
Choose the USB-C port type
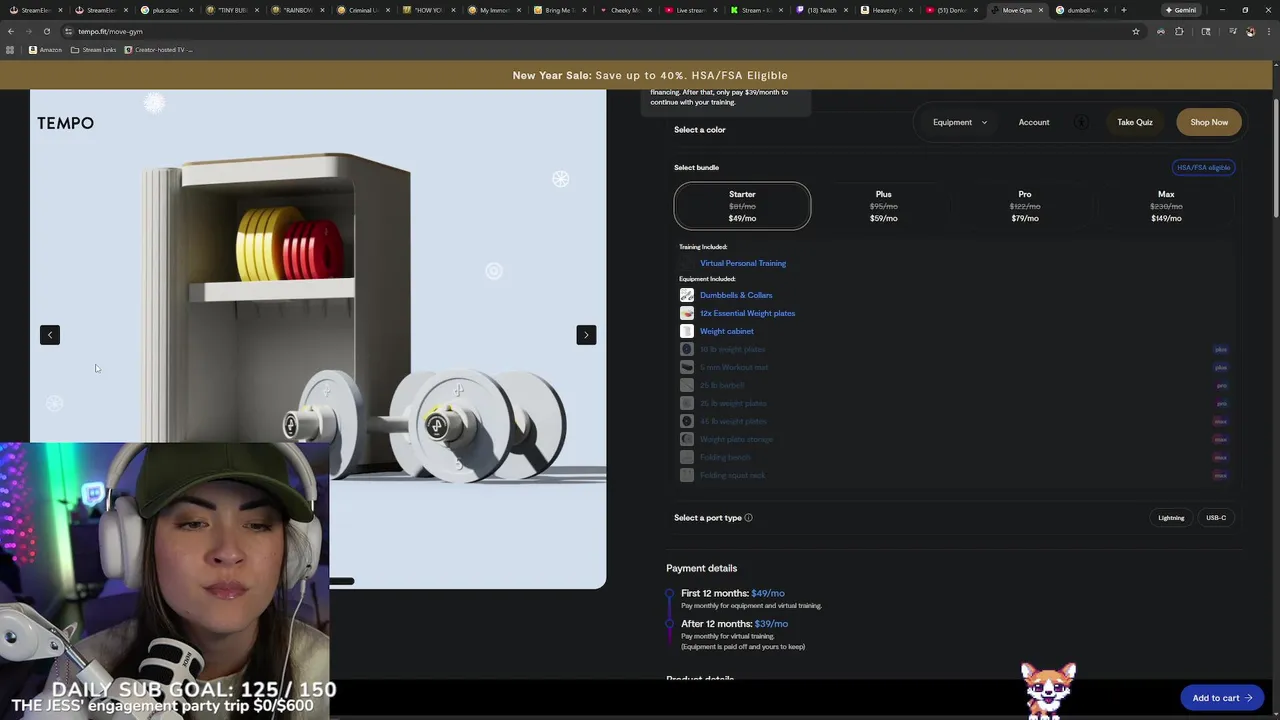click(1216, 518)
